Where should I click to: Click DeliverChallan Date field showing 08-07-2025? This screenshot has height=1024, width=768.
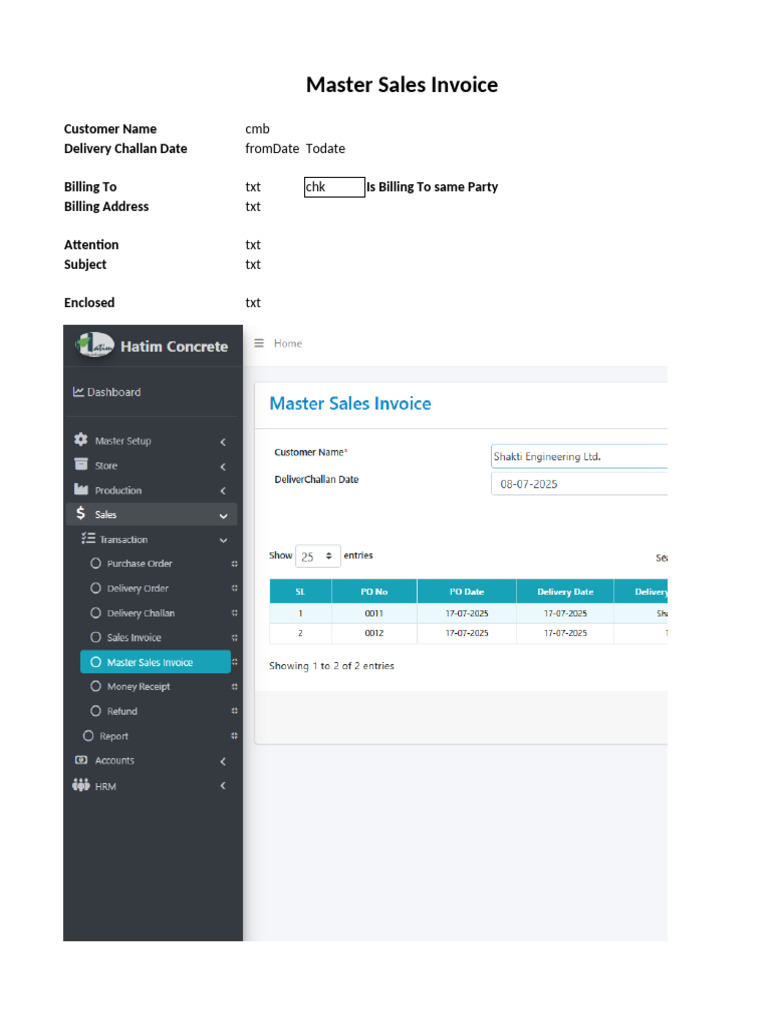[579, 484]
